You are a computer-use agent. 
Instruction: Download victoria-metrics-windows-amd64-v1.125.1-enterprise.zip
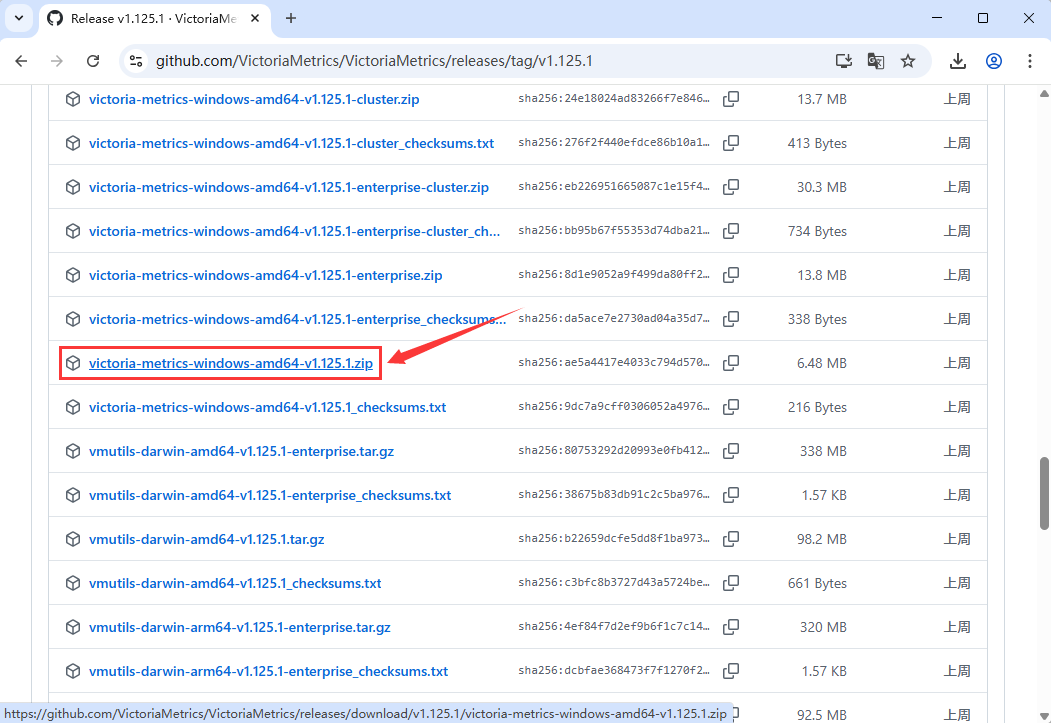(x=265, y=275)
